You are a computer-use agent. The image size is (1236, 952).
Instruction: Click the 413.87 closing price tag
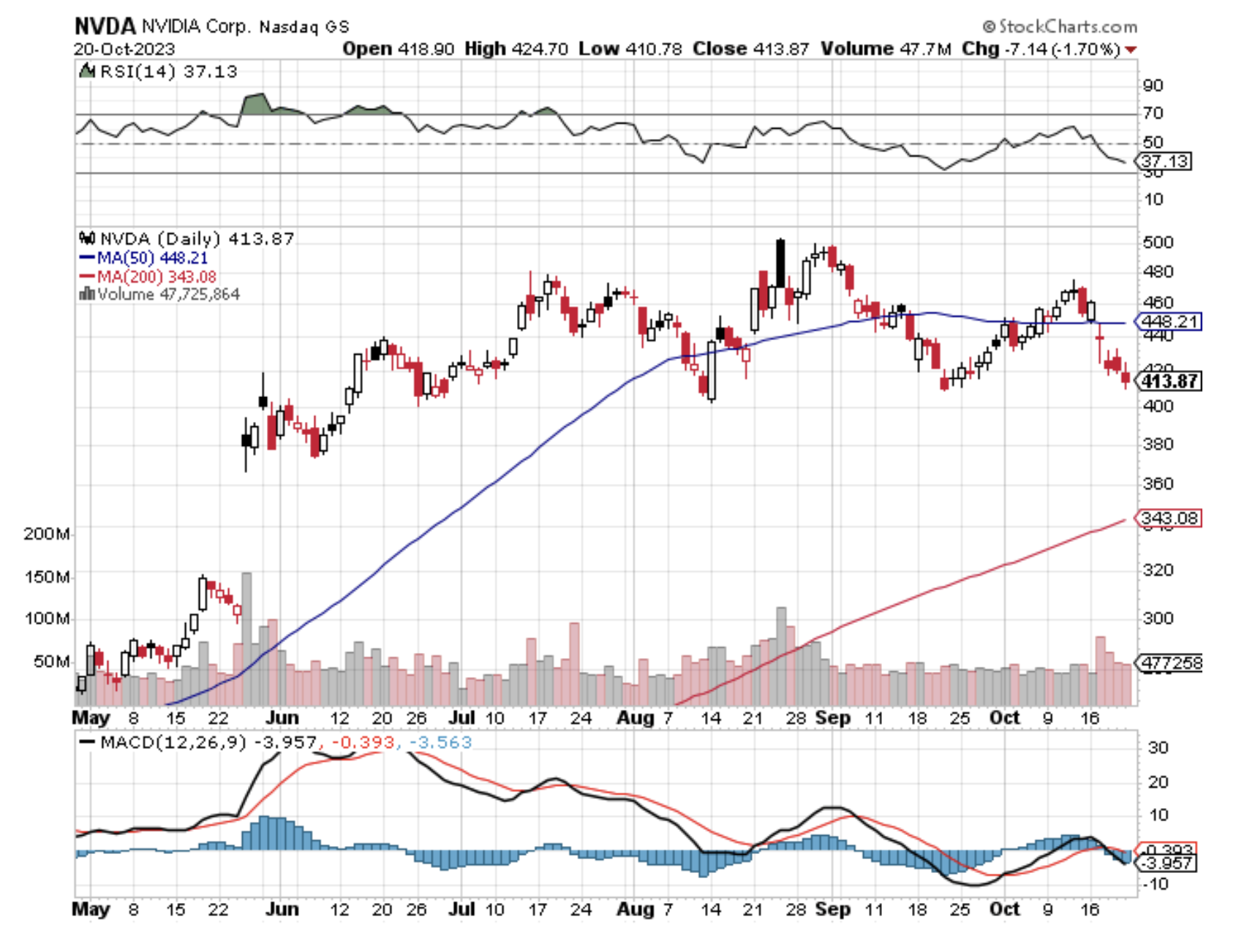coord(1170,381)
